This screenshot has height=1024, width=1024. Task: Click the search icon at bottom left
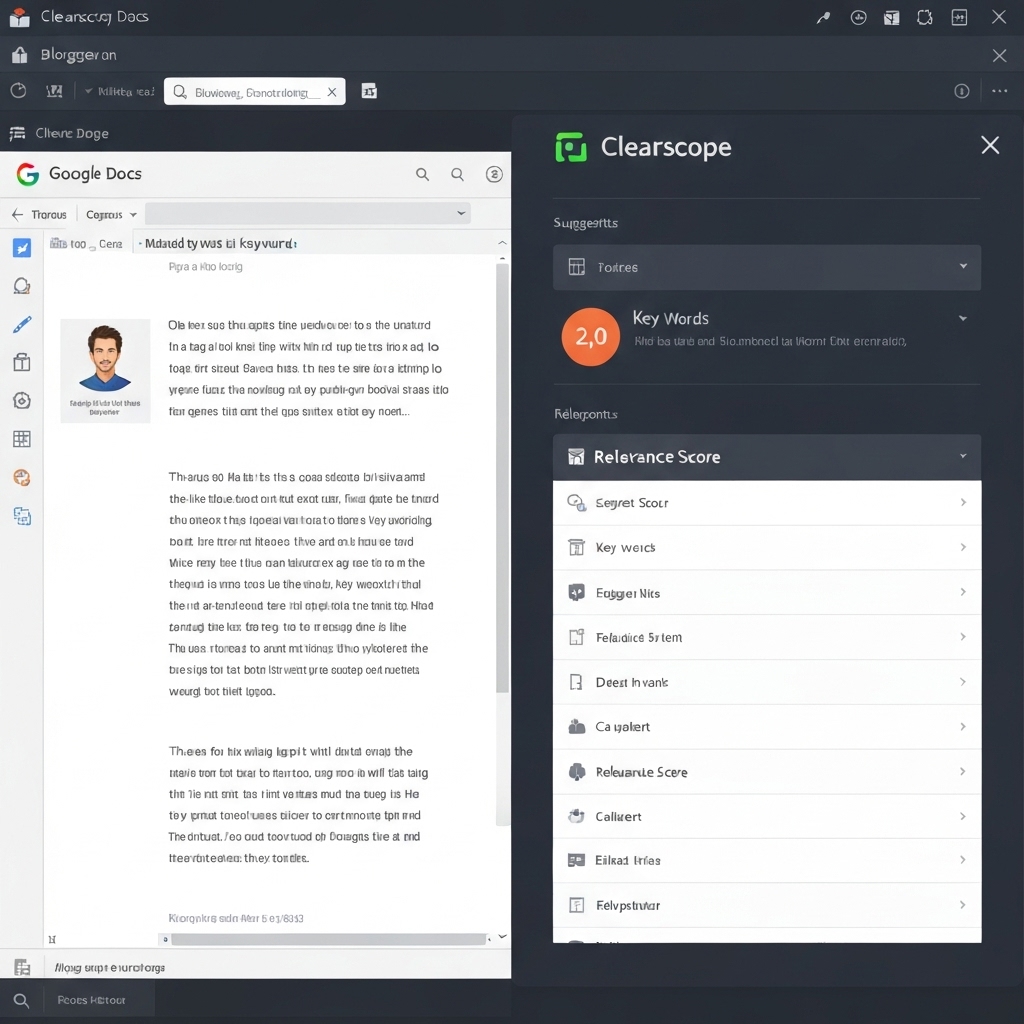[x=21, y=1000]
